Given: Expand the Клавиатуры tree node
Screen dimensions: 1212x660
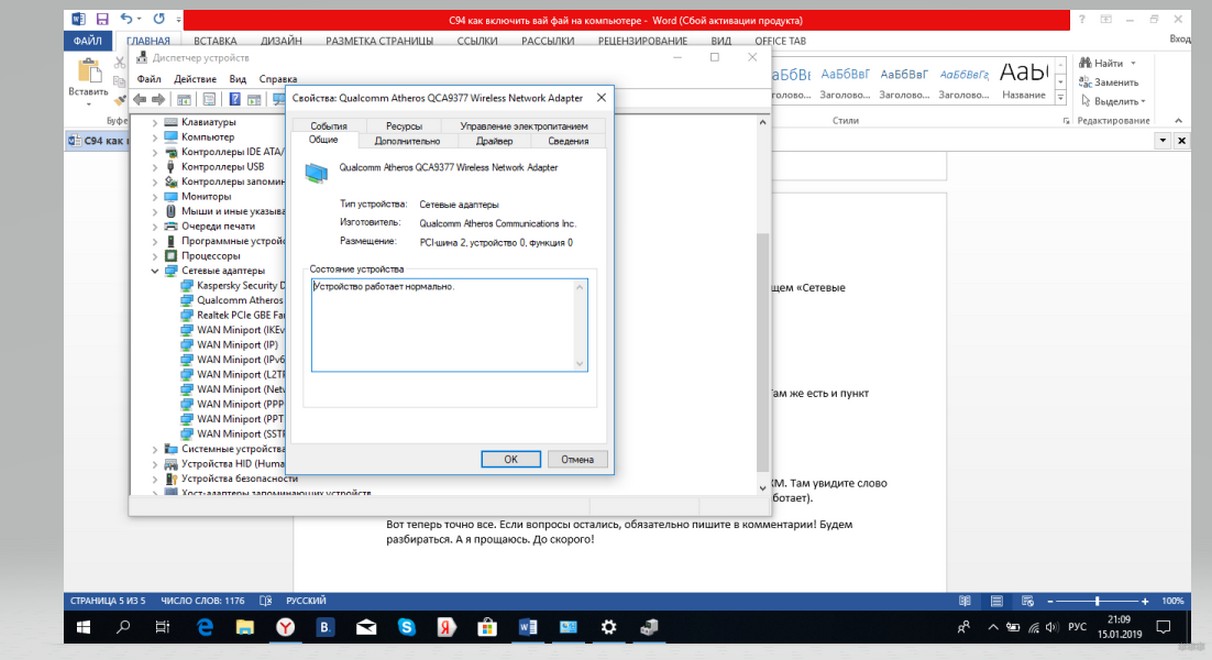Looking at the screenshot, I should click(155, 122).
